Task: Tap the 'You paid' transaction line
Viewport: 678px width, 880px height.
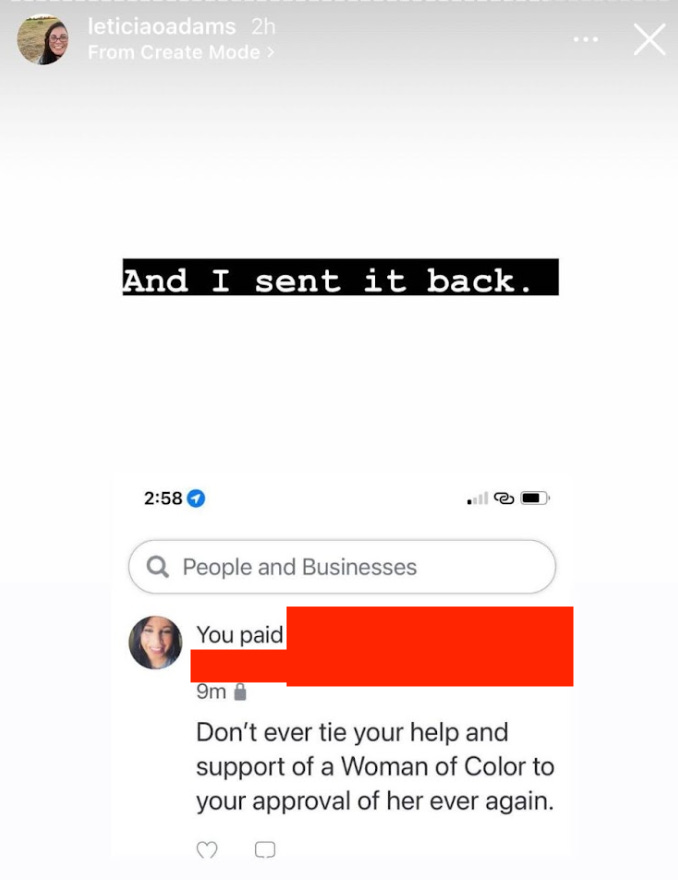Action: (239, 635)
